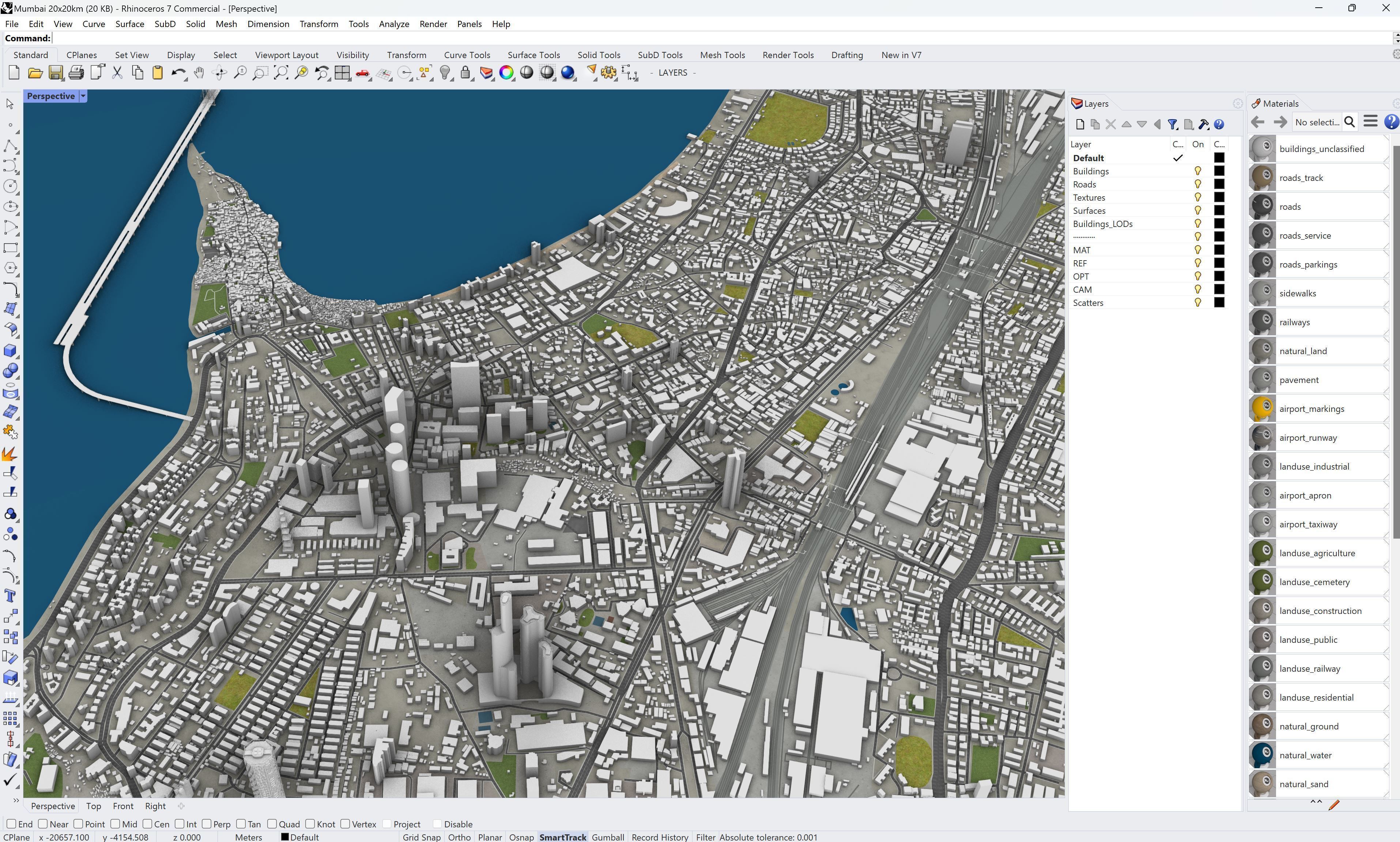Select the Text tool in left sidebar
This screenshot has width=1400, height=842.
[x=10, y=596]
